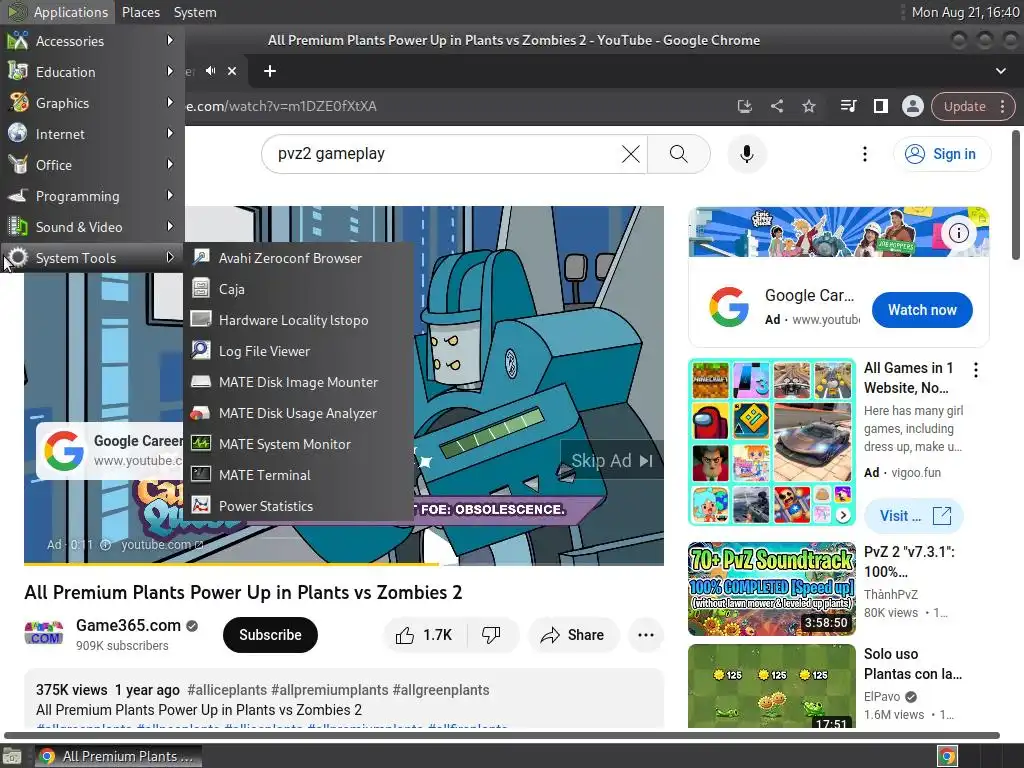Open Hardware Locality lstopo
The width and height of the screenshot is (1024, 768).
pyautogui.click(x=298, y=320)
